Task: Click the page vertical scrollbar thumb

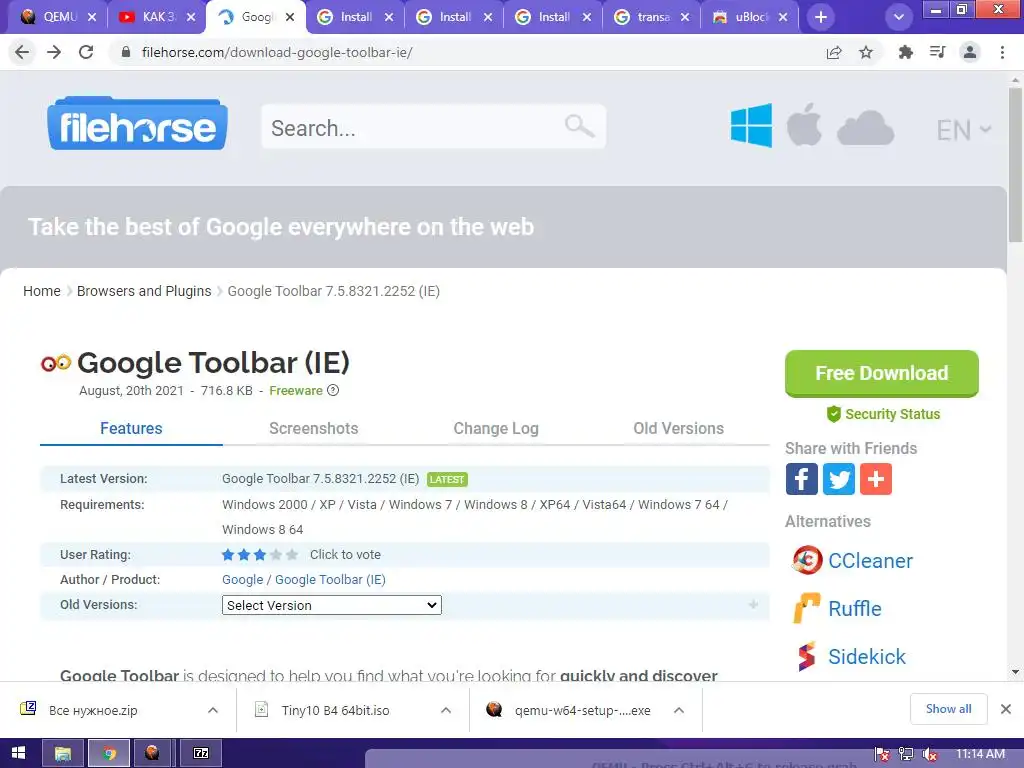Action: (x=1015, y=163)
